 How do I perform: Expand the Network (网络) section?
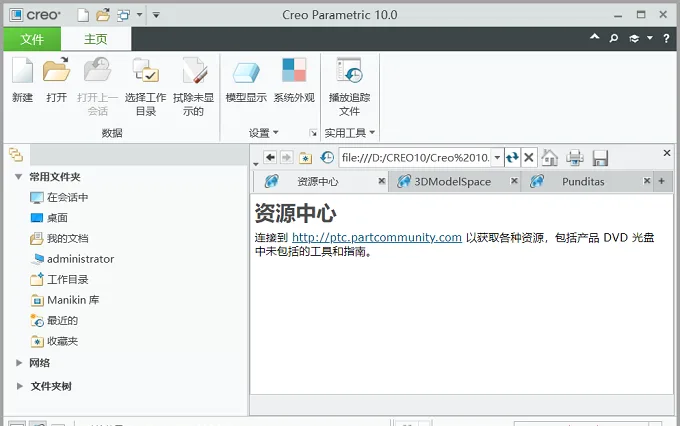(19, 363)
